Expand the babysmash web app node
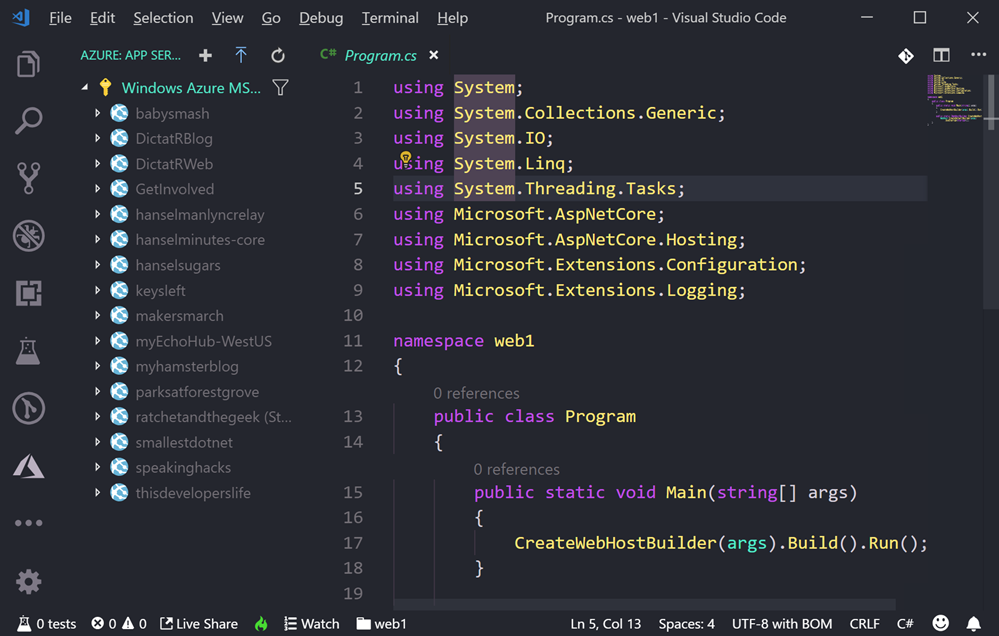Screen dimensions: 999x636 click(x=97, y=113)
